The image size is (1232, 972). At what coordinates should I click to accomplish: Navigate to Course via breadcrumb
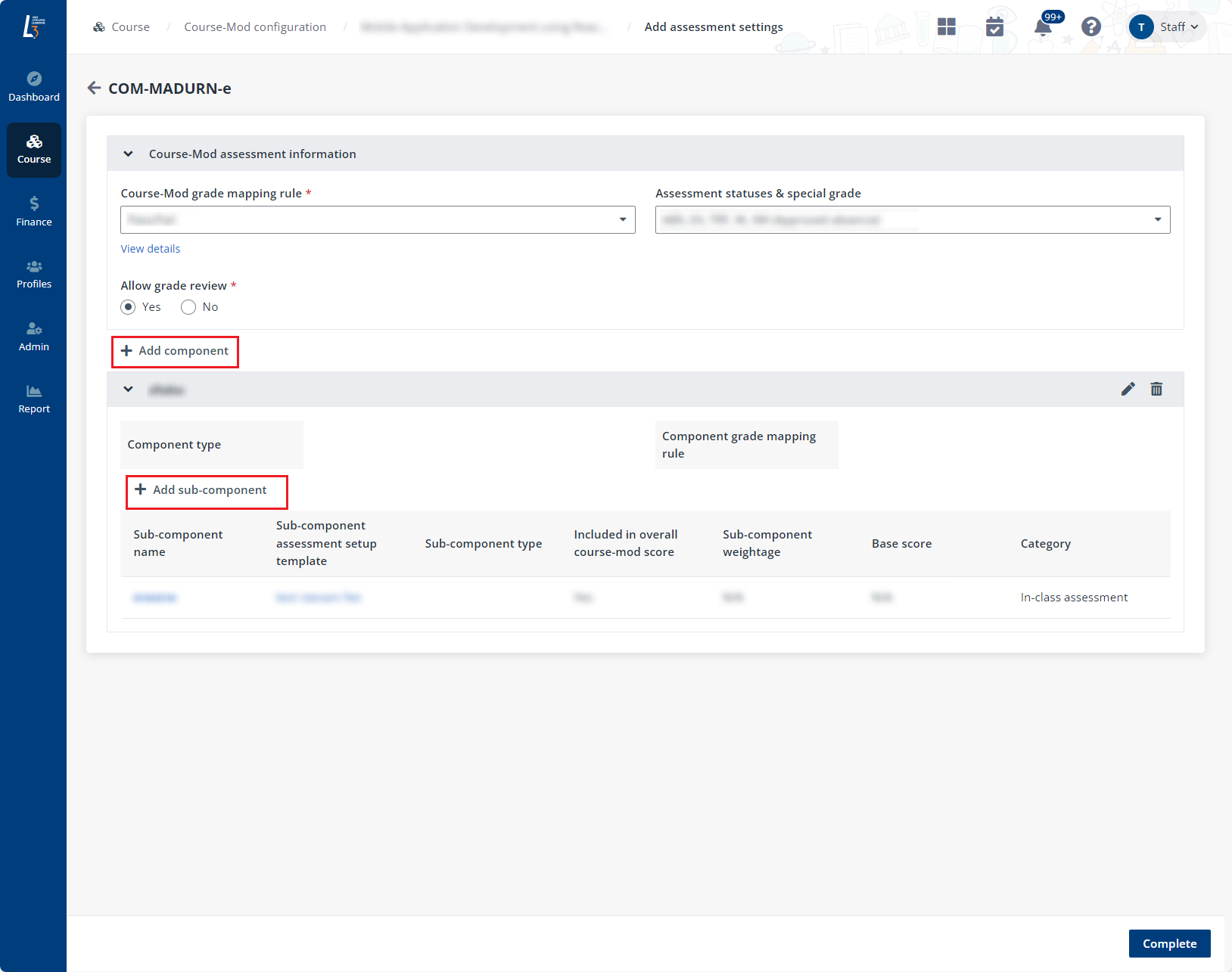click(130, 26)
